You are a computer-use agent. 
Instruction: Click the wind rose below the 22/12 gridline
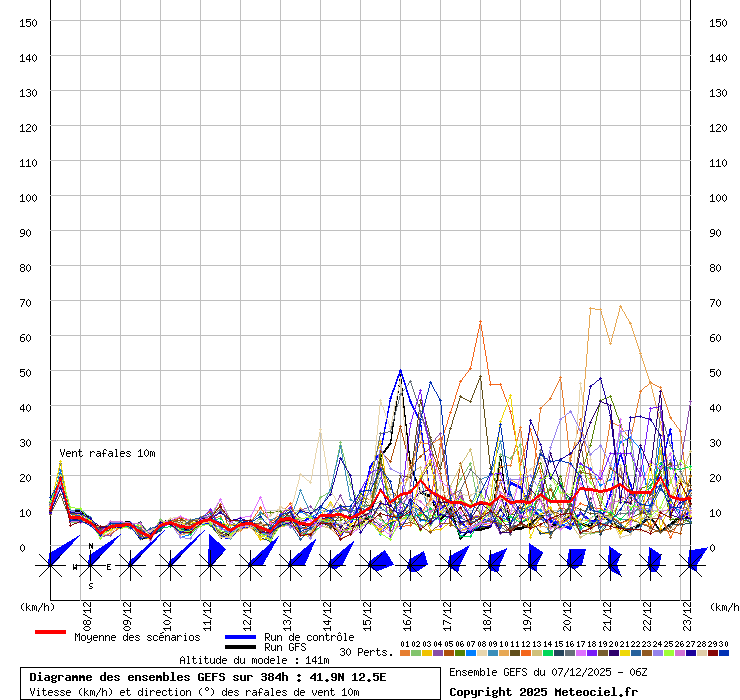pos(651,565)
